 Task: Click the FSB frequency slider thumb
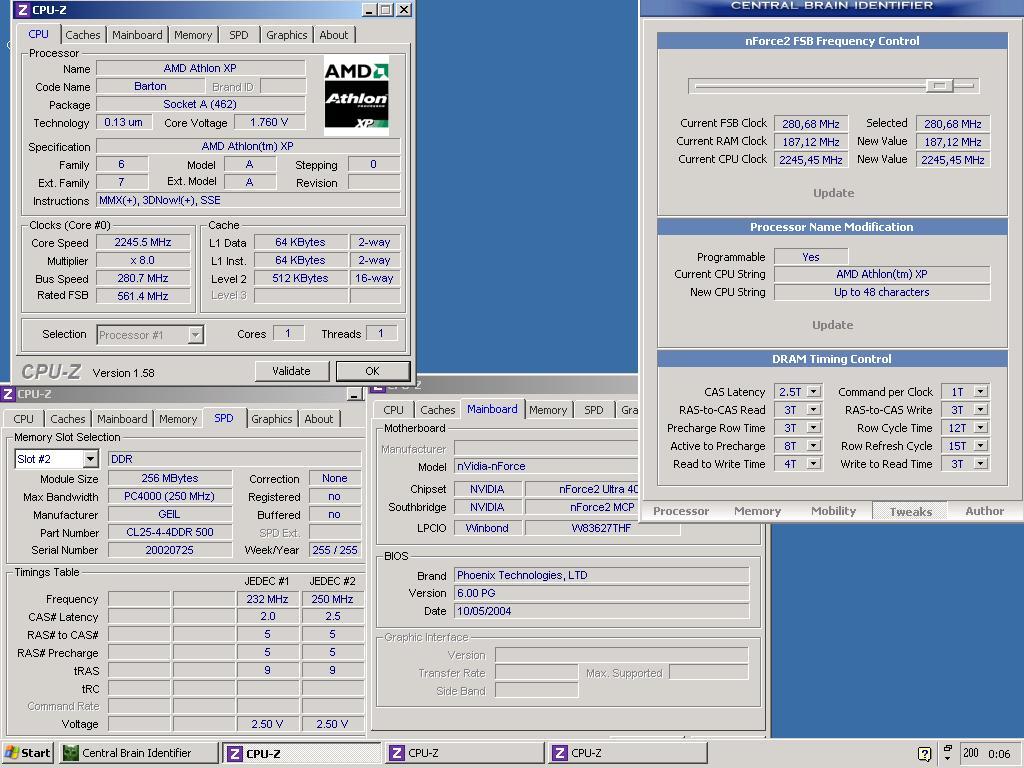pyautogui.click(x=940, y=86)
